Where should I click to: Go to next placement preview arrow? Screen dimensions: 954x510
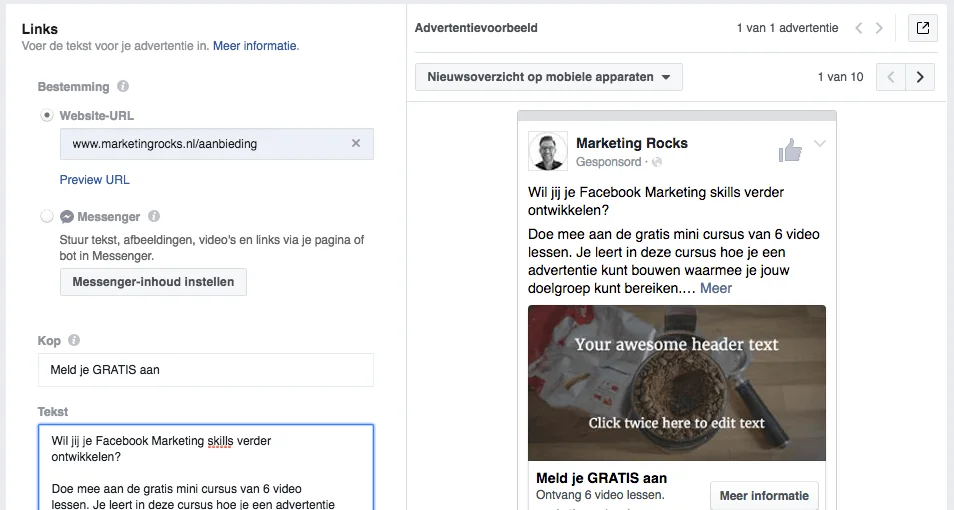pyautogui.click(x=920, y=77)
